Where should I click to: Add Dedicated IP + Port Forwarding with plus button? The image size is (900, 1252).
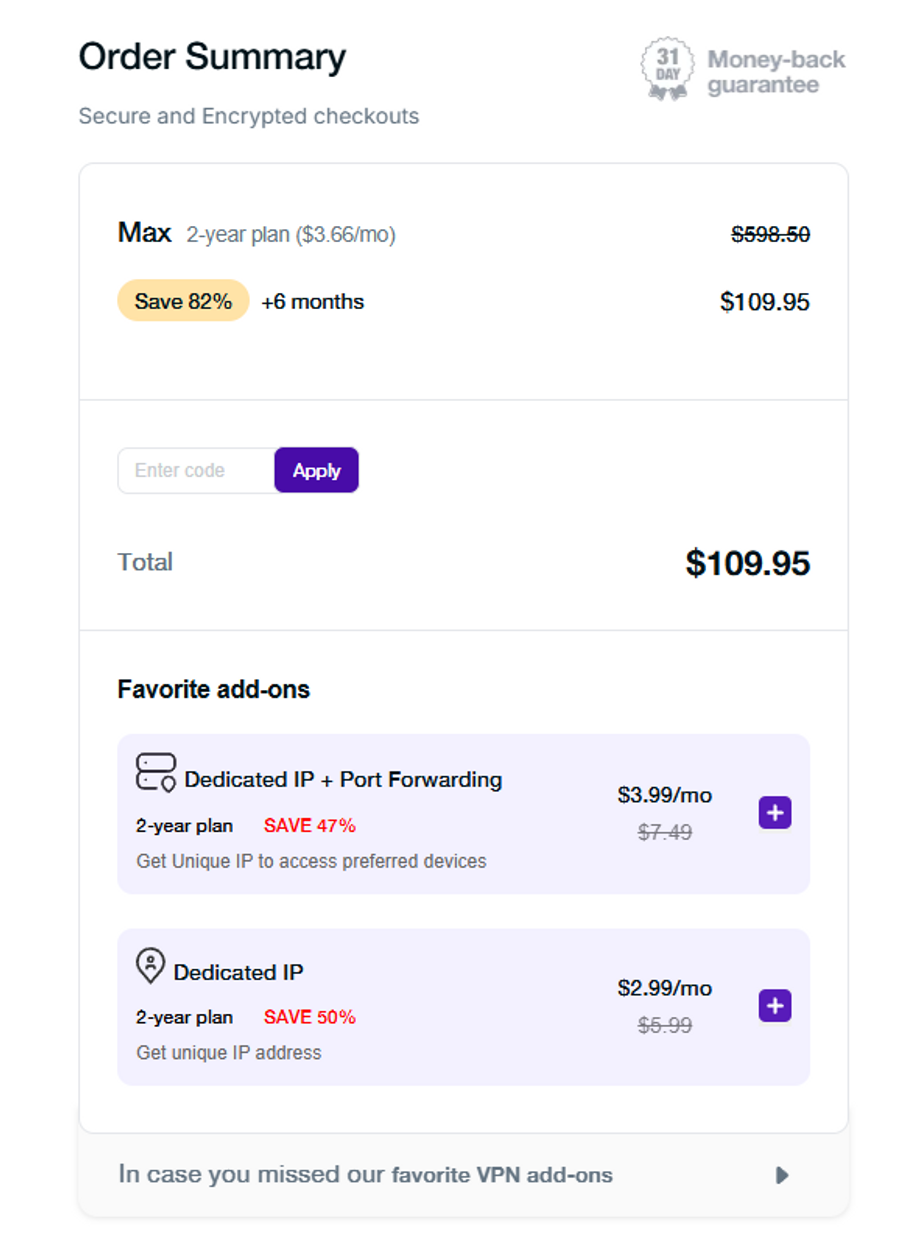775,813
